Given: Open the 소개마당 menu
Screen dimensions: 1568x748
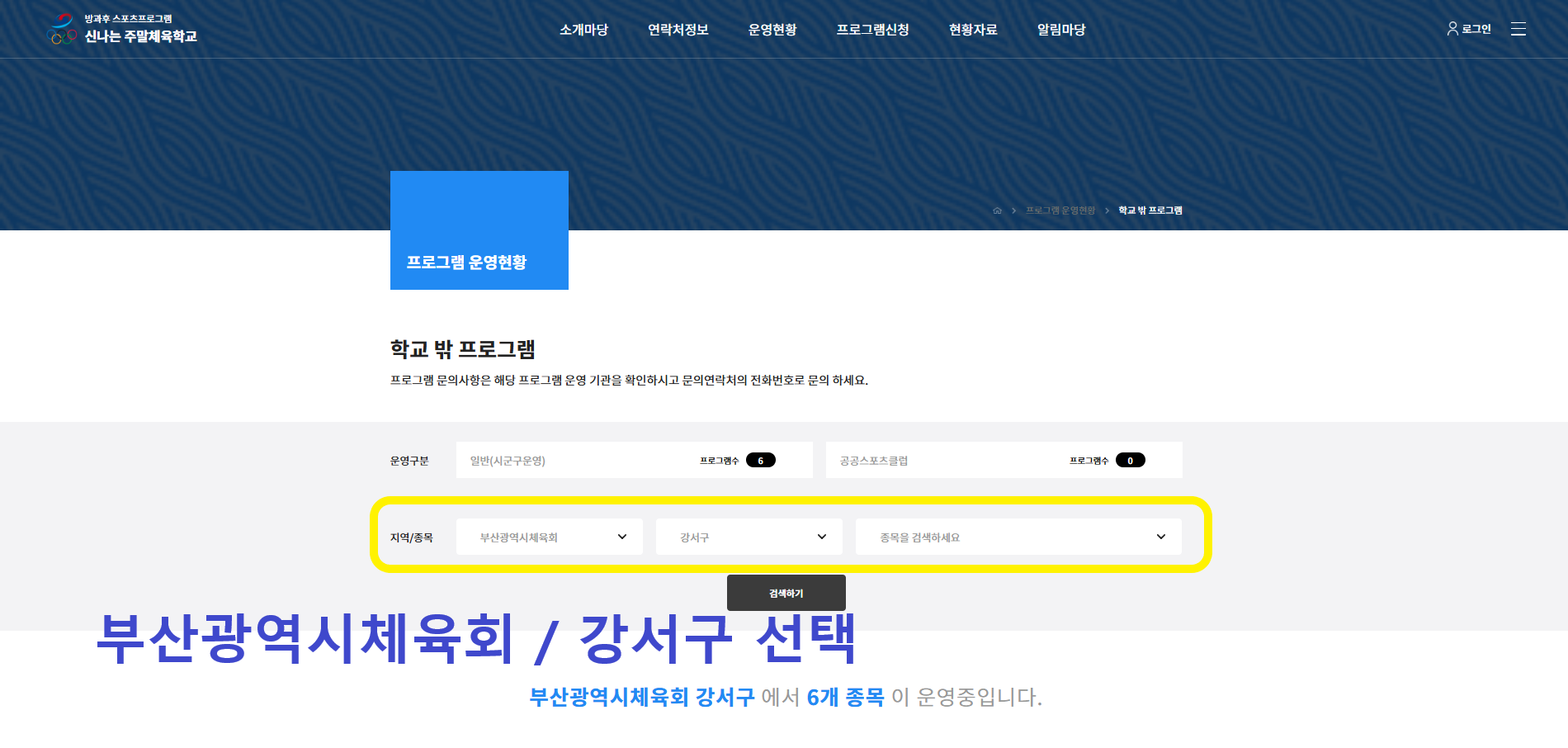Looking at the screenshot, I should 583,30.
